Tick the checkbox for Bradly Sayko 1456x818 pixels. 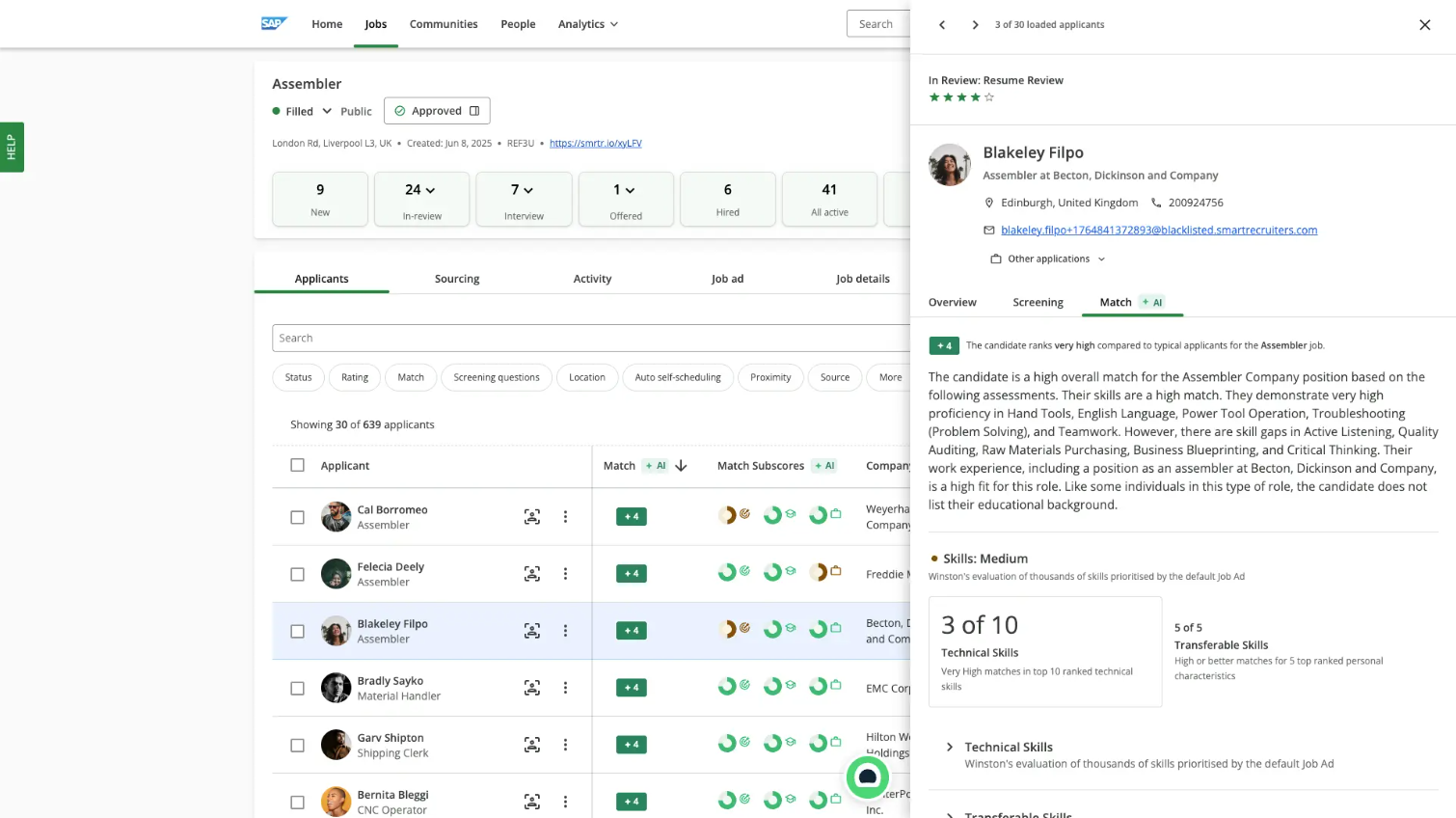click(297, 688)
